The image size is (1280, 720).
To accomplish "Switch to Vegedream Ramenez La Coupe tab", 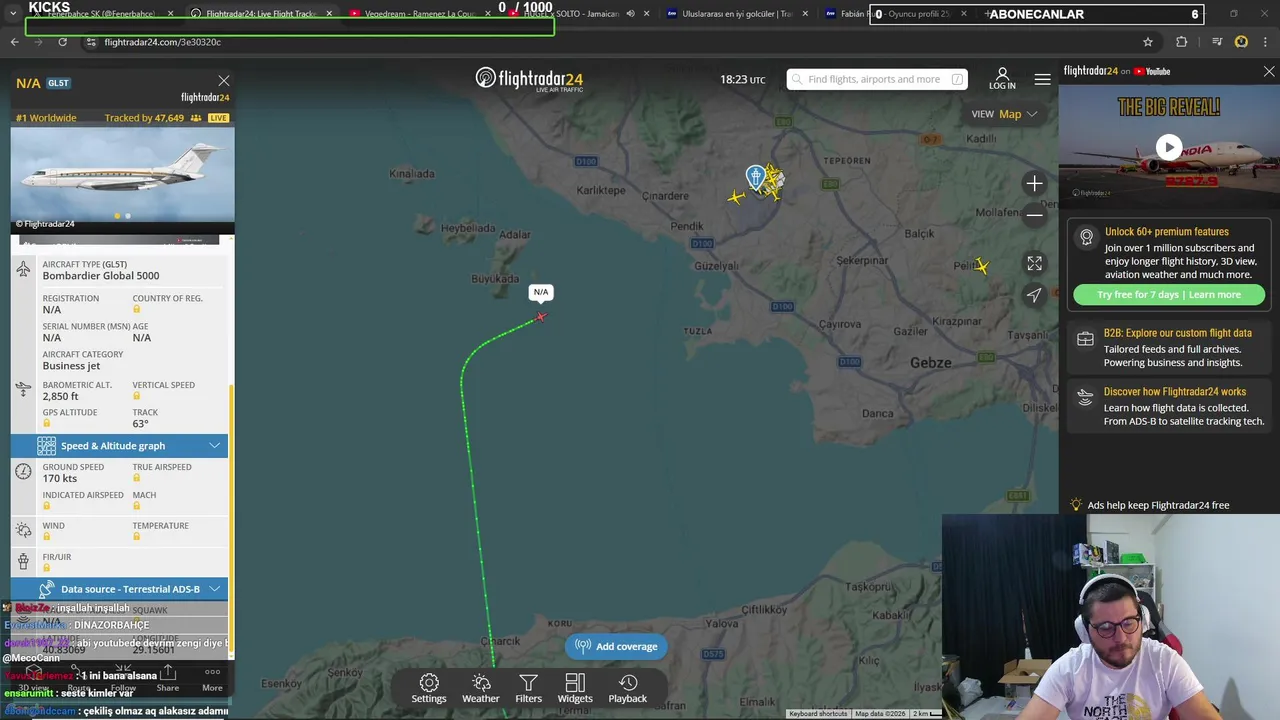I will click(419, 14).
